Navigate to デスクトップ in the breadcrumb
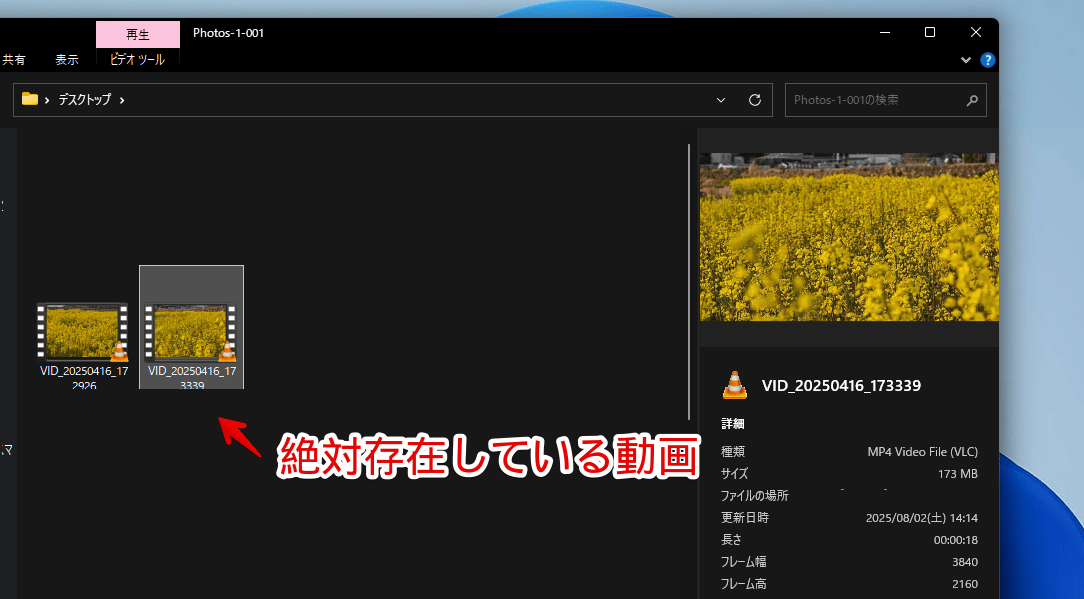The height and width of the screenshot is (599, 1084). (85, 100)
